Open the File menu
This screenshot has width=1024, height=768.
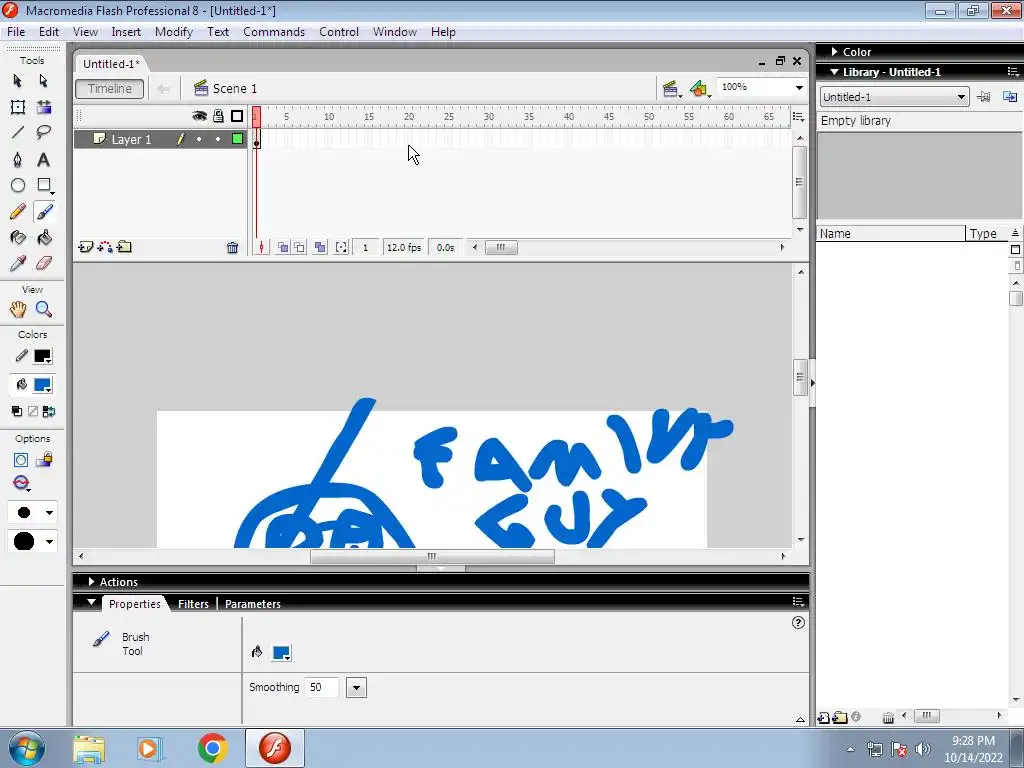[x=16, y=31]
